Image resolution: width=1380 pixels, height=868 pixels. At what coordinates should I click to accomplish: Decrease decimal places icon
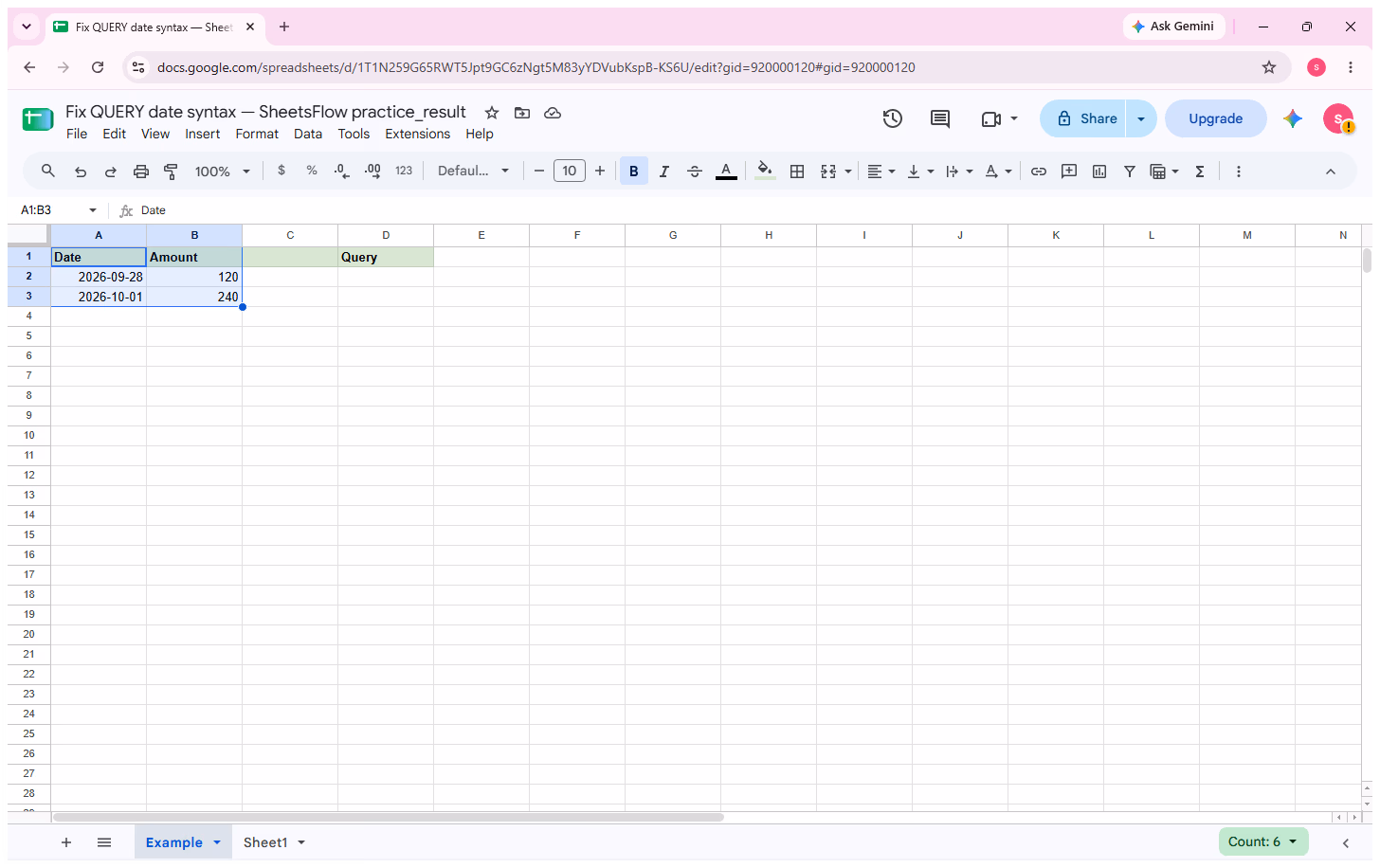point(342,171)
